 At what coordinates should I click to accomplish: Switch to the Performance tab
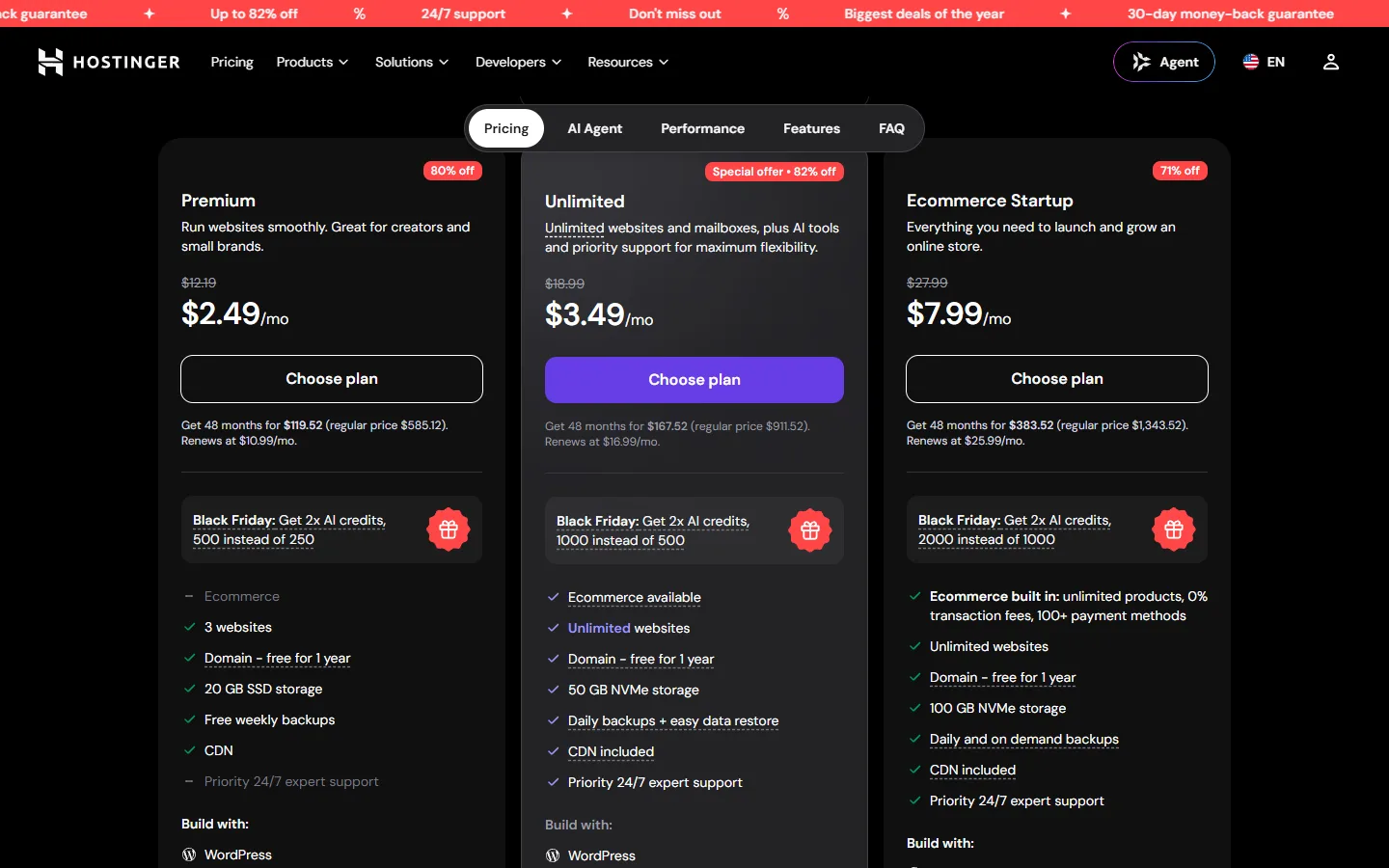[x=703, y=128]
